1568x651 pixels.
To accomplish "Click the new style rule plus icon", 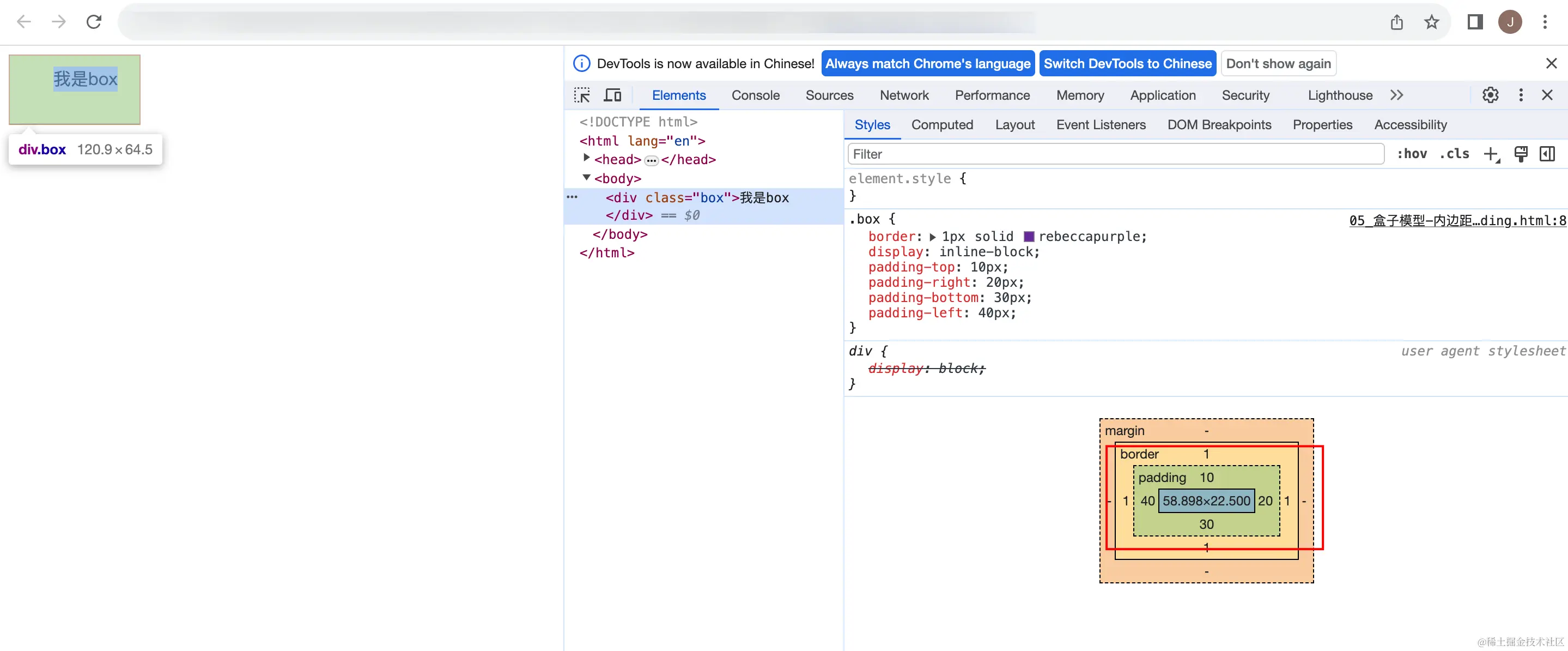I will tap(1491, 154).
